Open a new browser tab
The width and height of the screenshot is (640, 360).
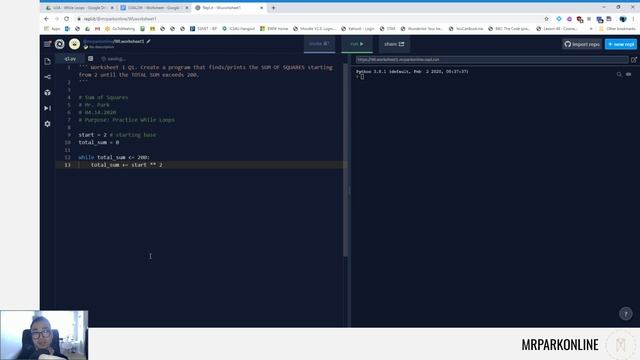click(273, 8)
